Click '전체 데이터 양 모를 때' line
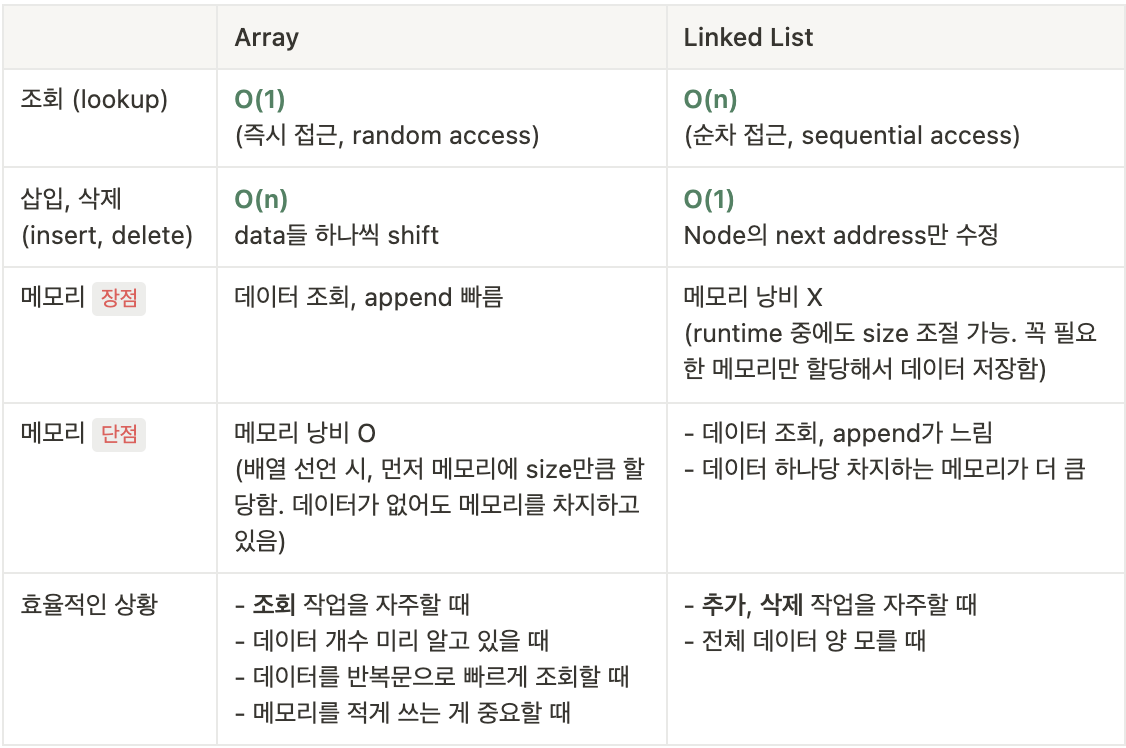 pyautogui.click(x=805, y=640)
